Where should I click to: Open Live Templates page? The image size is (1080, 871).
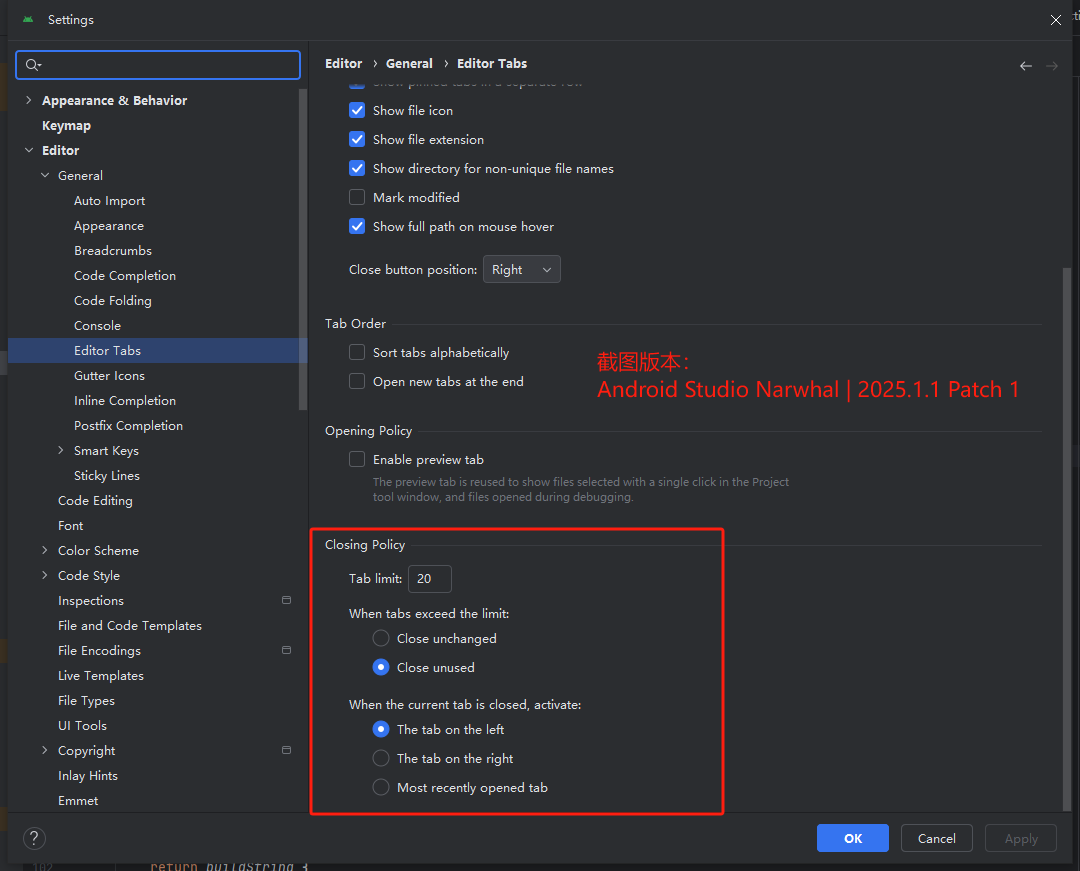coord(101,675)
